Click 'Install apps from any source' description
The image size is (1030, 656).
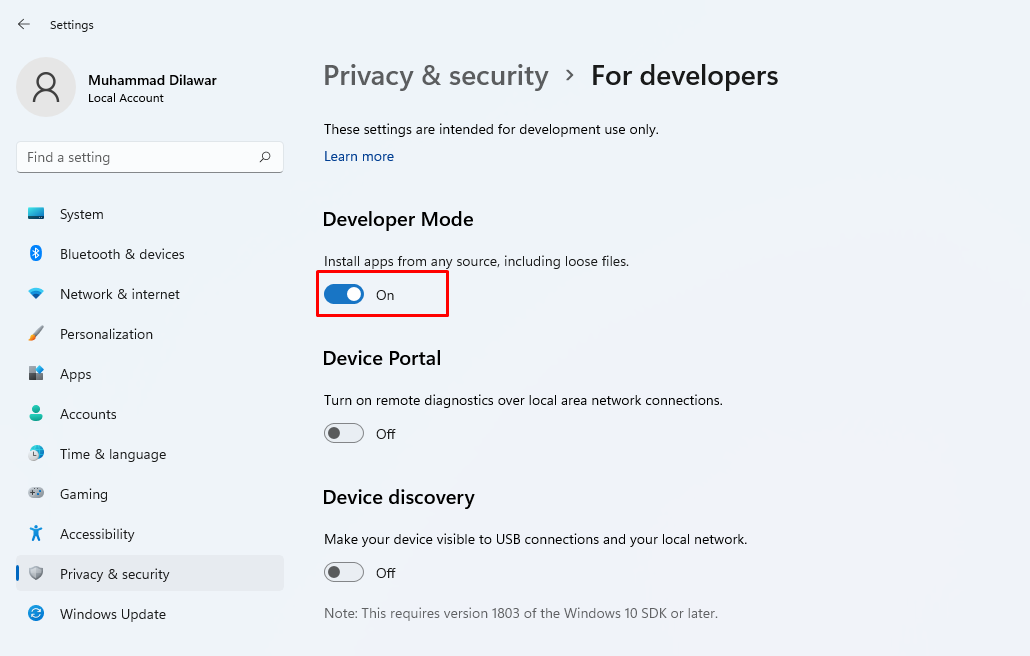click(x=476, y=261)
